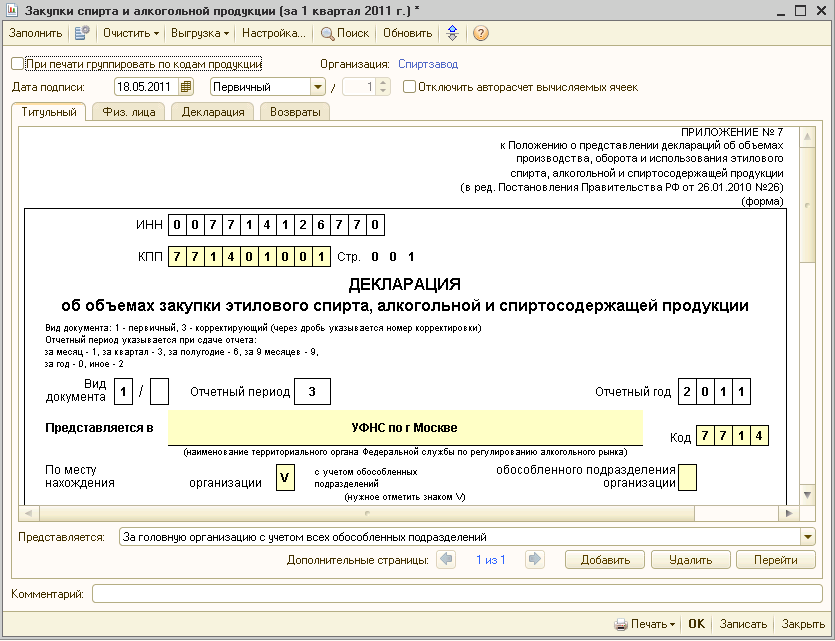The height and width of the screenshot is (641, 835).
Task: Click the Вид документа cell showing 1
Action: (x=124, y=392)
